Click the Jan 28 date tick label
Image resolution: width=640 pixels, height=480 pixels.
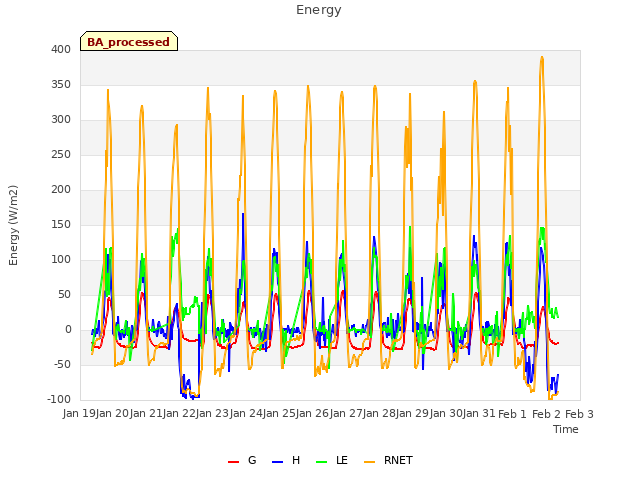coord(379,414)
